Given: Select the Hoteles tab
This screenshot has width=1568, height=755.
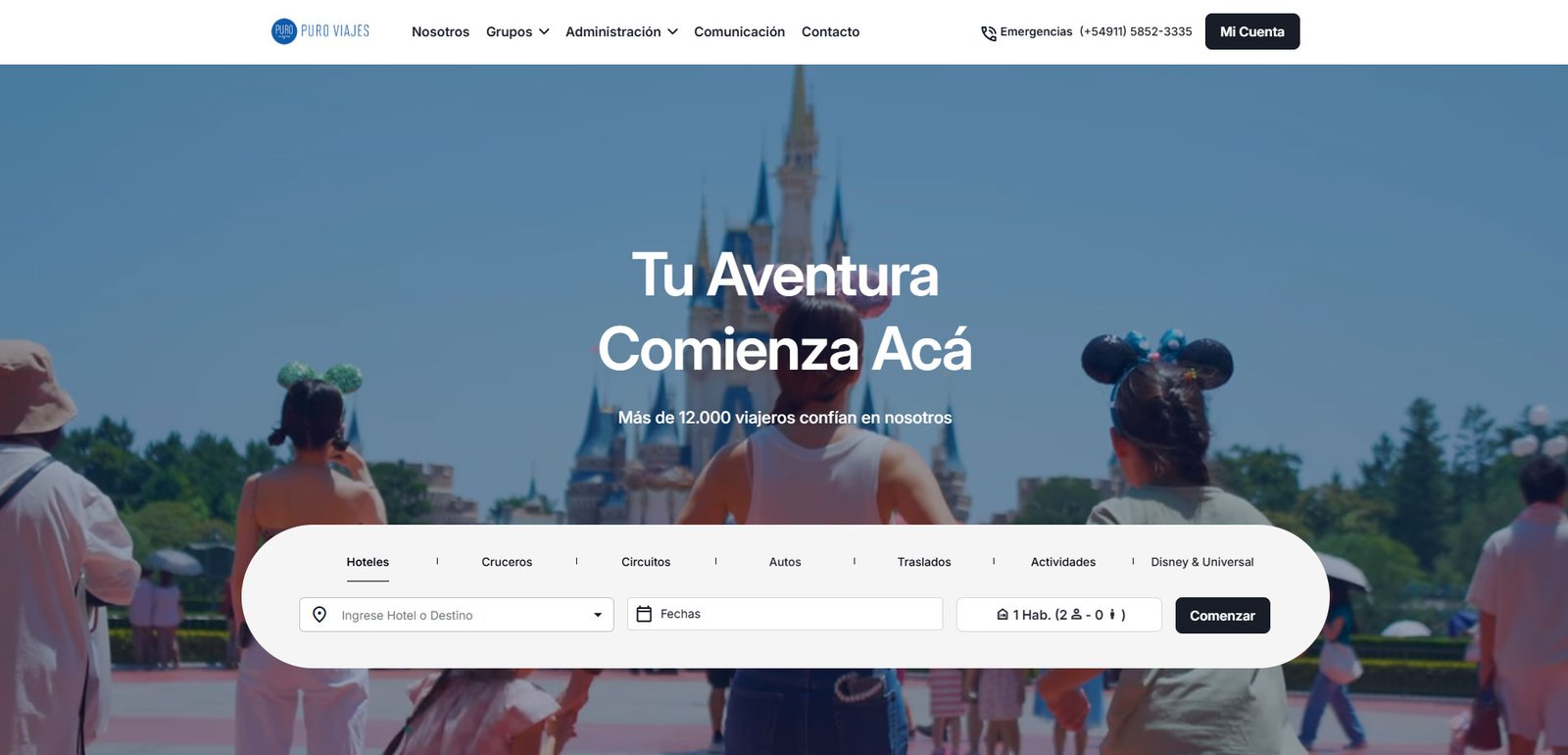Looking at the screenshot, I should (367, 562).
